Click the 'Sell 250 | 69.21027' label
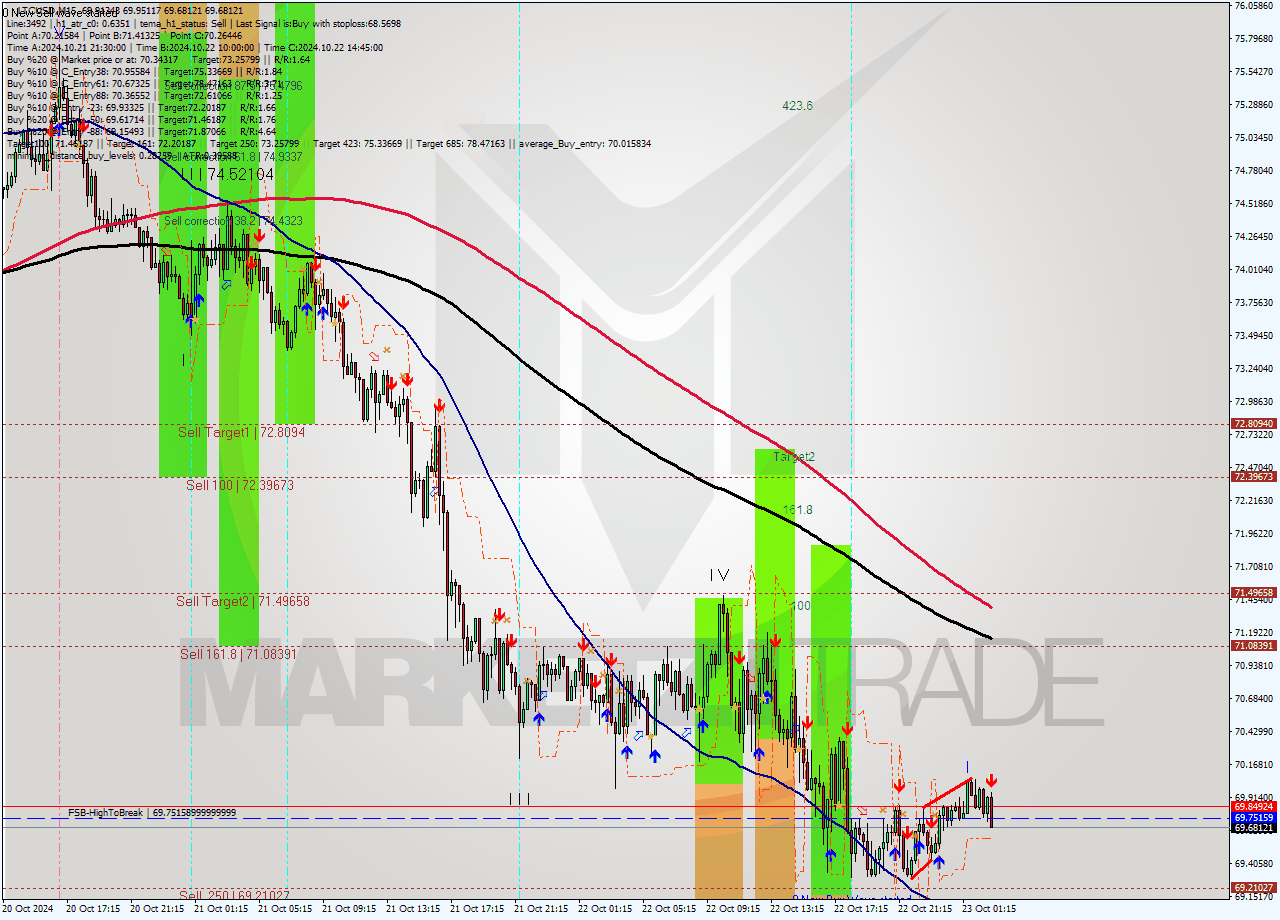The width and height of the screenshot is (1280, 920). point(235,895)
